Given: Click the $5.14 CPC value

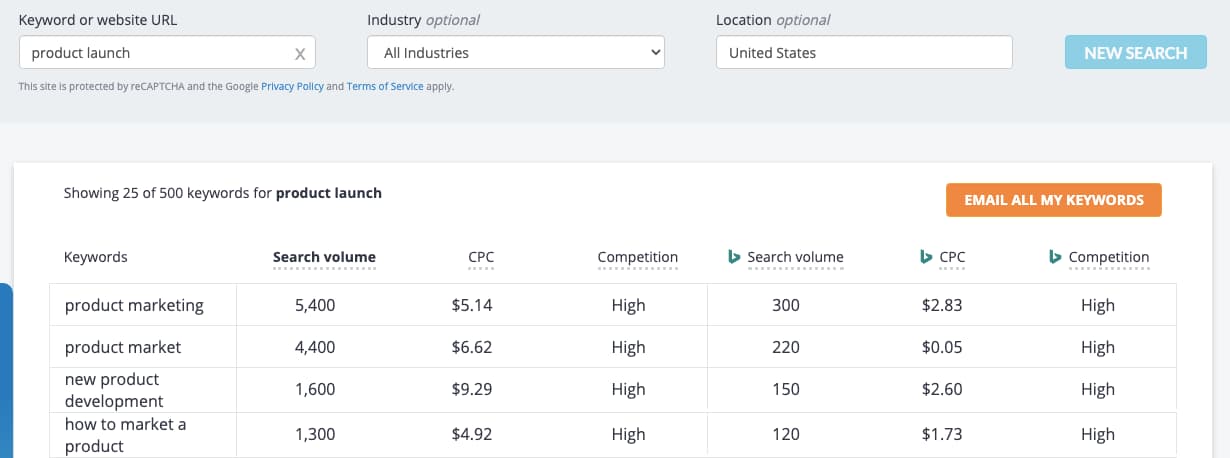Looking at the screenshot, I should [x=472, y=305].
